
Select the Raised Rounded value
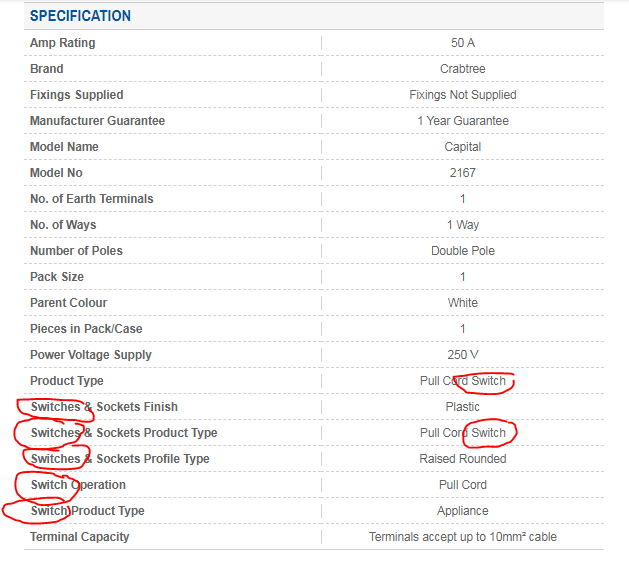[x=463, y=459]
